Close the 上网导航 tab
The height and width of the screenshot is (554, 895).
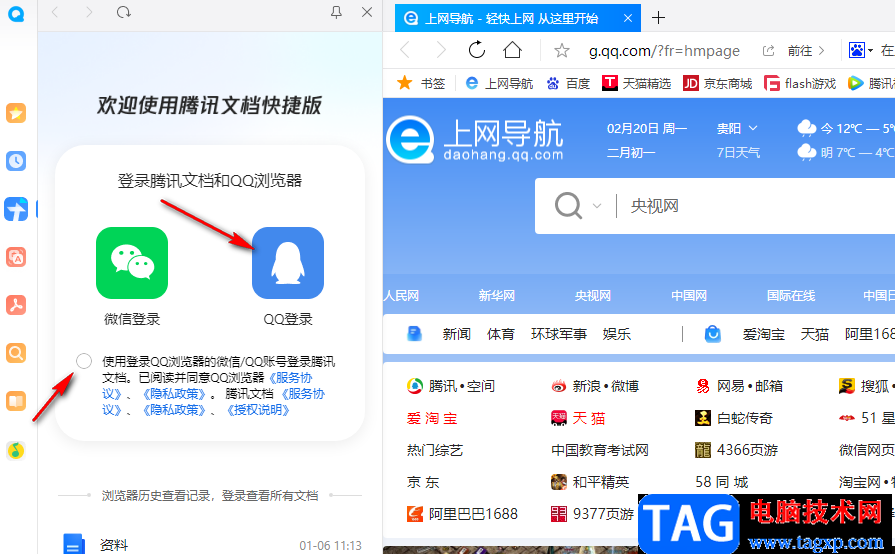628,18
